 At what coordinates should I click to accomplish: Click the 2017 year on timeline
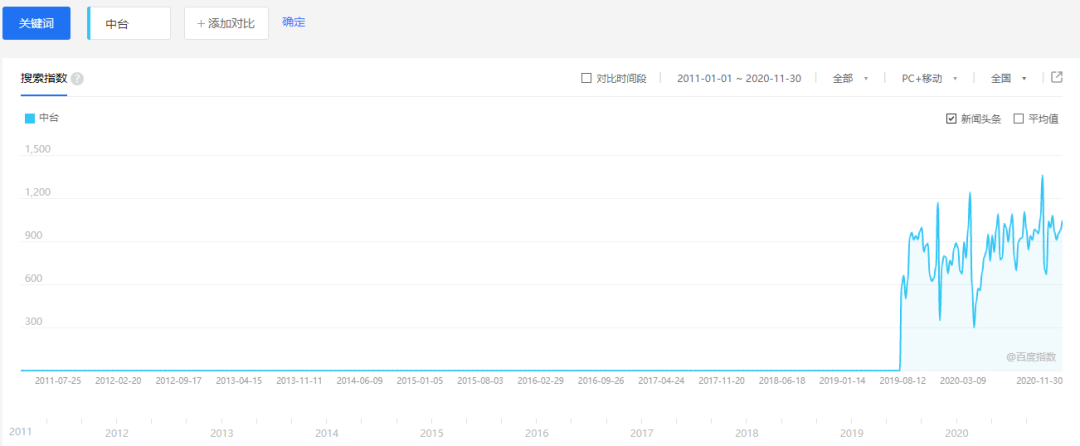tap(641, 434)
